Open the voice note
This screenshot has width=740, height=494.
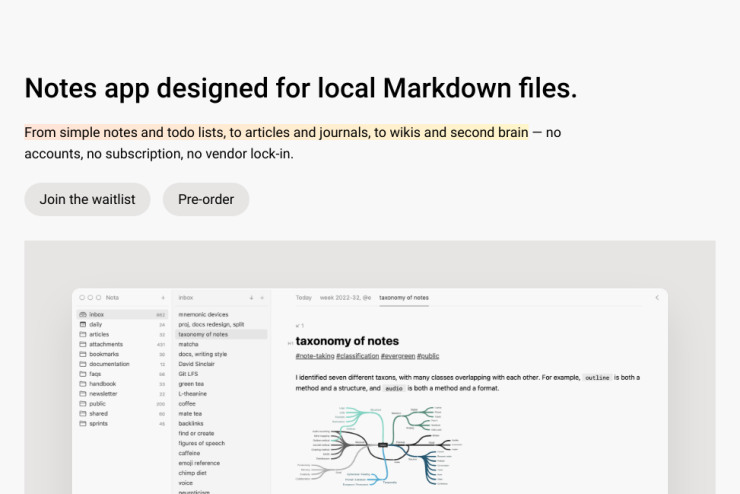185,483
